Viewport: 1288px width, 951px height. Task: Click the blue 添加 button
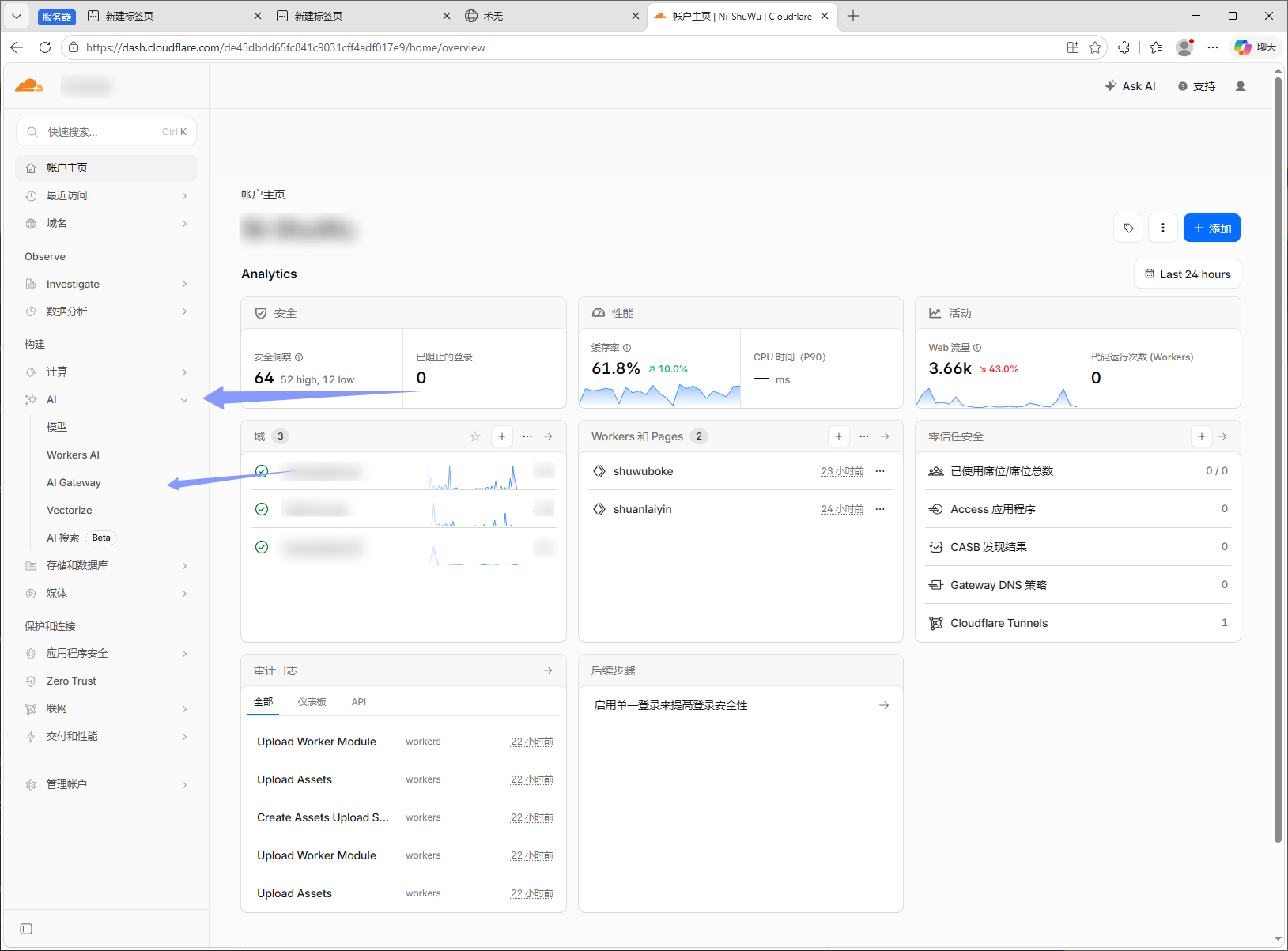click(x=1212, y=228)
